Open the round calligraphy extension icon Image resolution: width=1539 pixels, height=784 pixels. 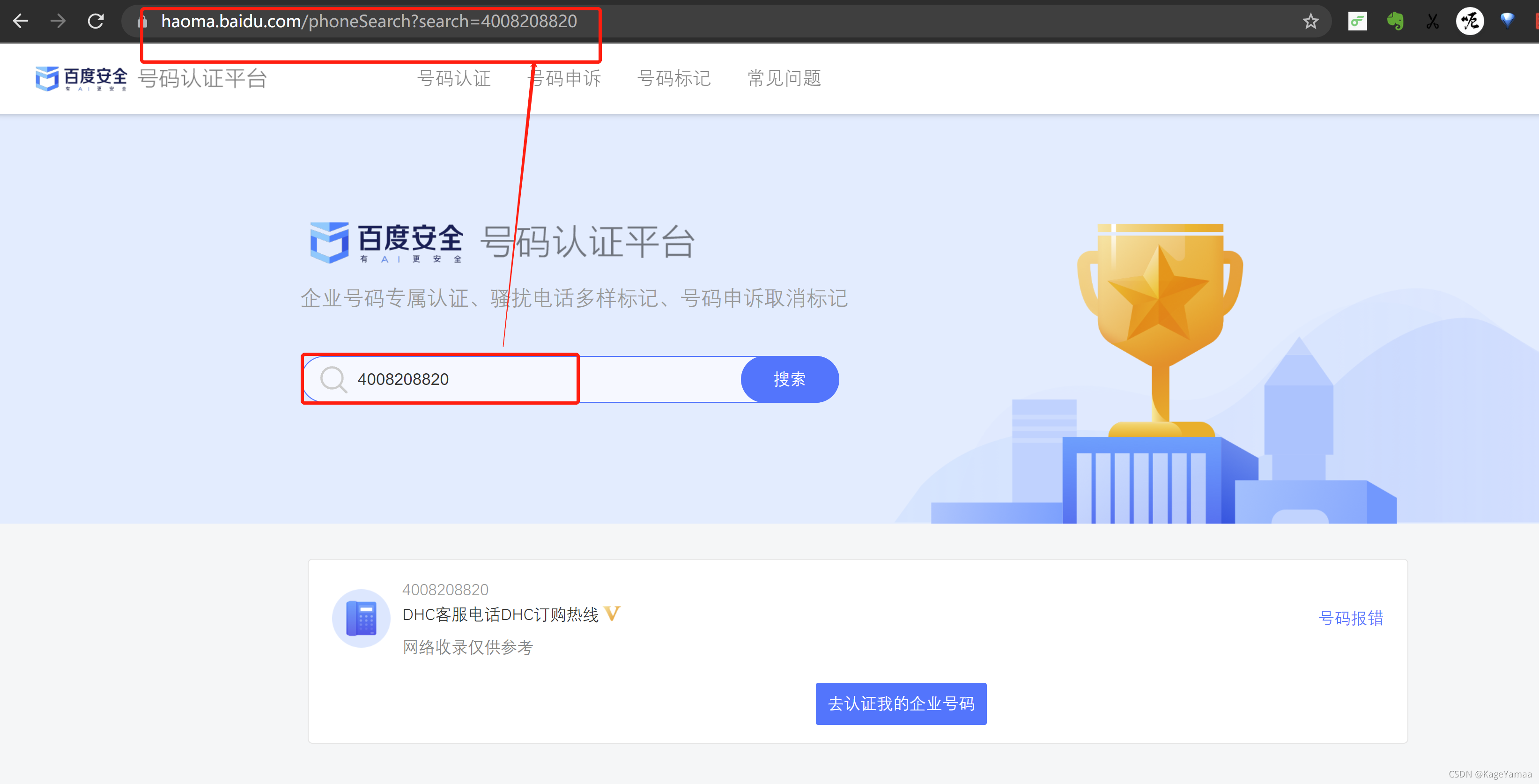pyautogui.click(x=1470, y=22)
